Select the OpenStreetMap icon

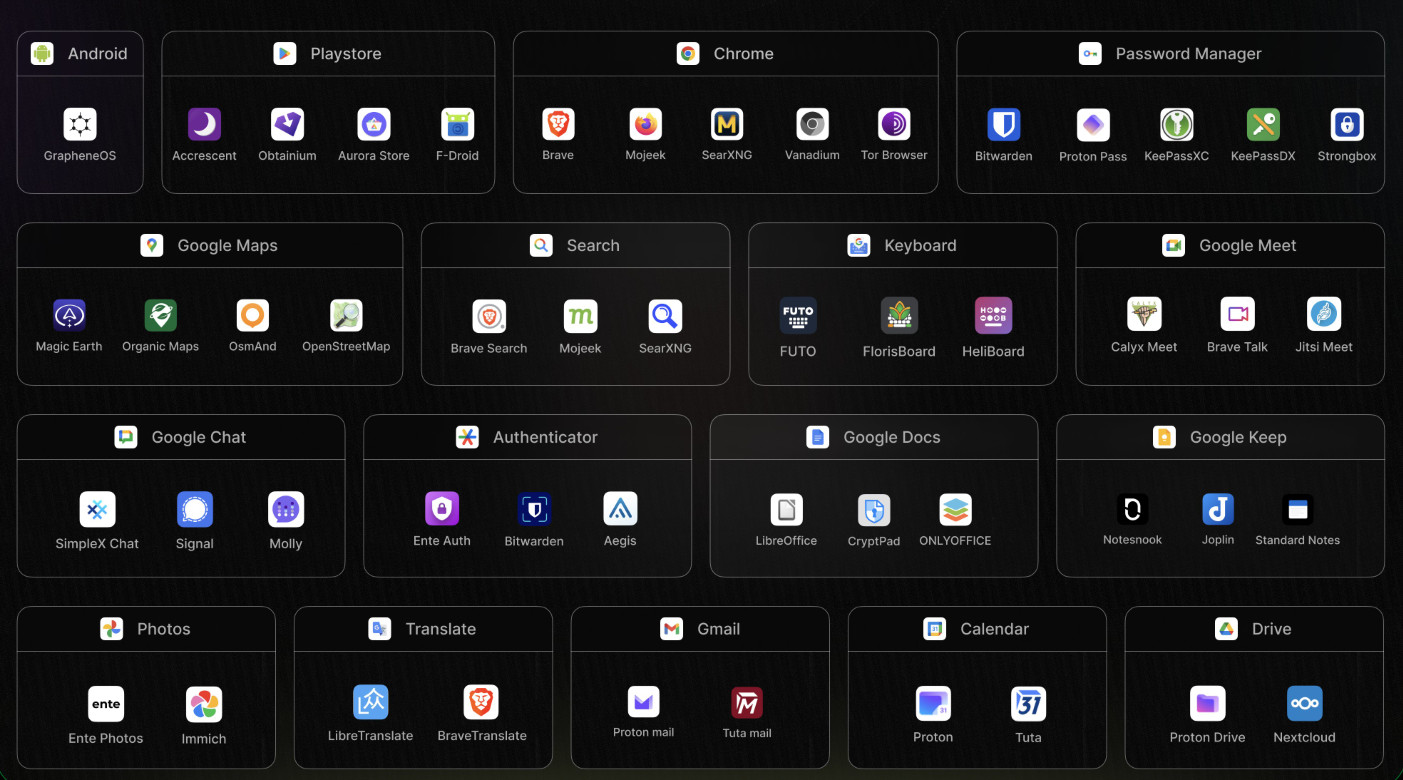(x=346, y=316)
